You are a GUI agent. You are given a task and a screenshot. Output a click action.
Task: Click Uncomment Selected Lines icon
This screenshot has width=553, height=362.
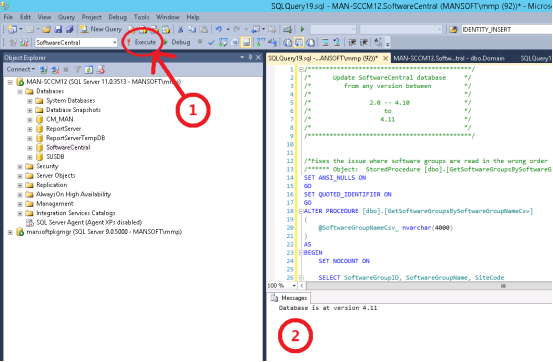337,43
